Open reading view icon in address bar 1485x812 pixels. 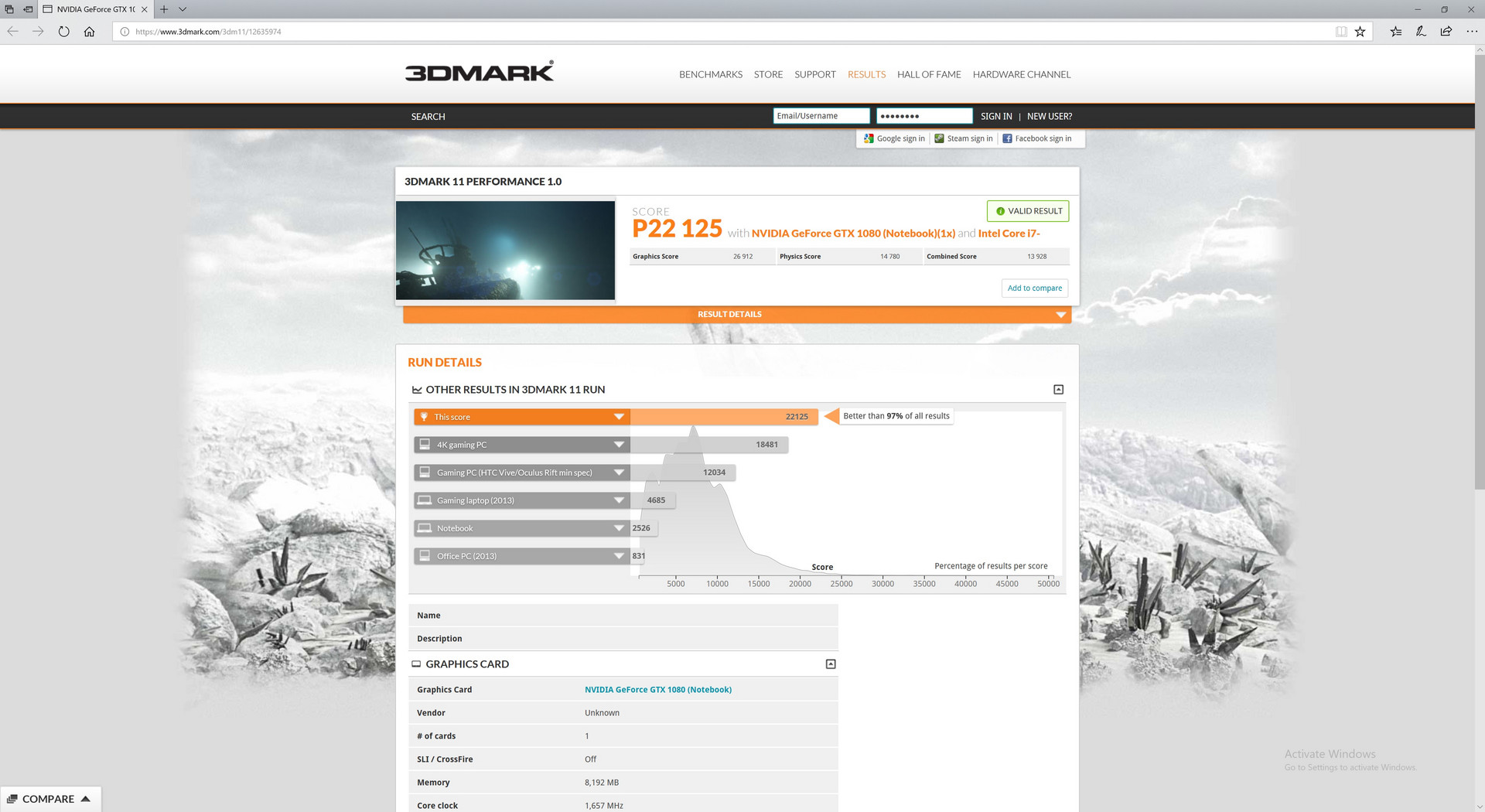point(1341,32)
